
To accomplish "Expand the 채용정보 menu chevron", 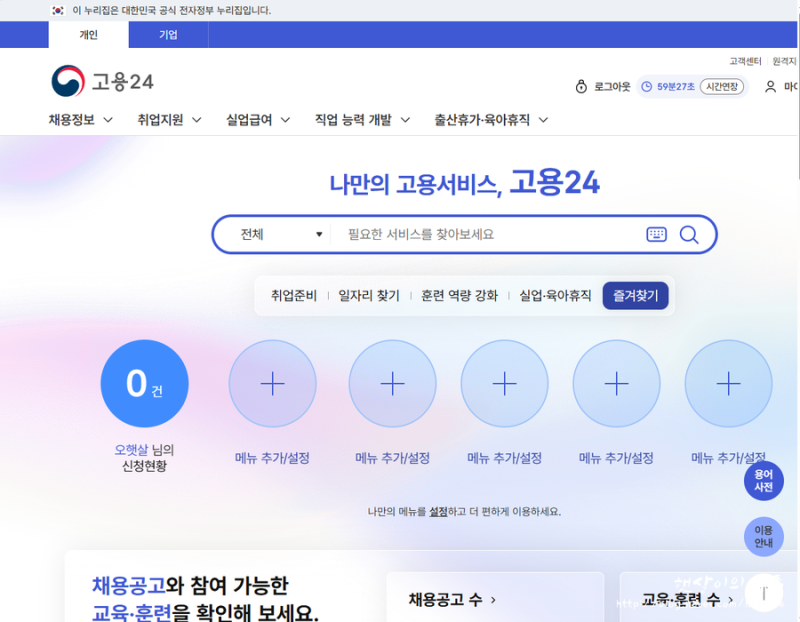I will (108, 120).
